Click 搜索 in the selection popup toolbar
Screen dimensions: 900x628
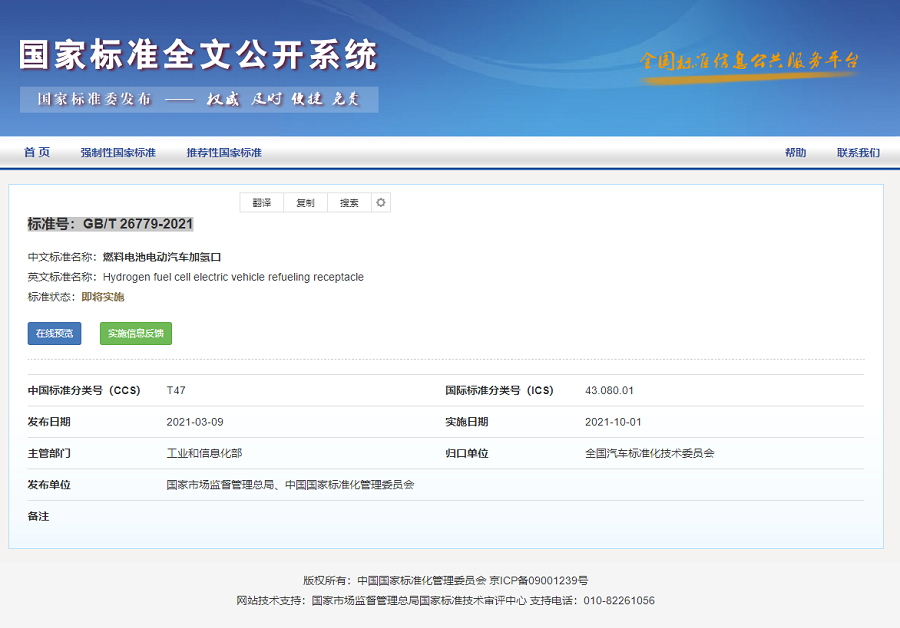pyautogui.click(x=349, y=203)
